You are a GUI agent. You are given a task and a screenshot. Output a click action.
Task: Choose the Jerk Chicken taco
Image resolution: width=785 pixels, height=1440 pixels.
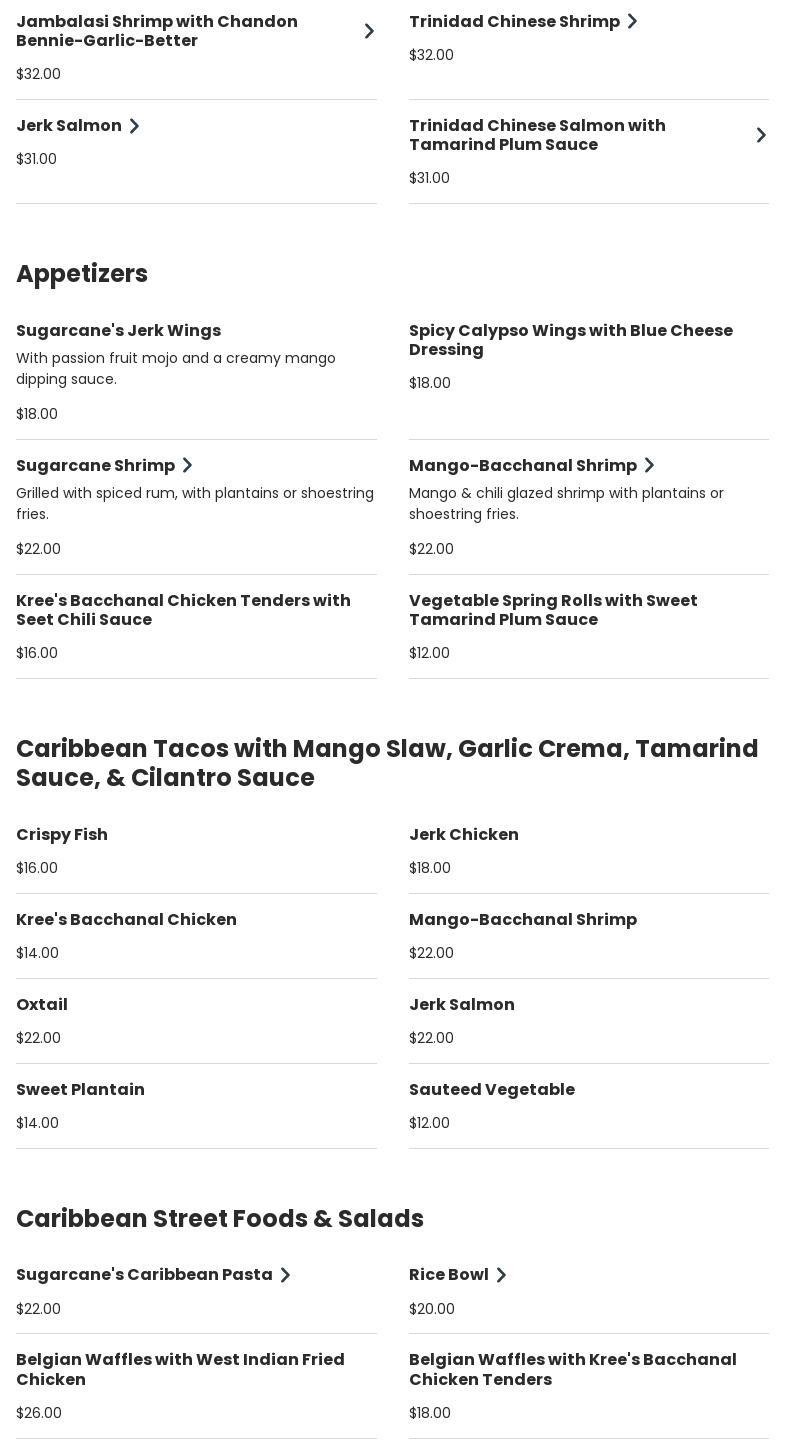pos(463,835)
